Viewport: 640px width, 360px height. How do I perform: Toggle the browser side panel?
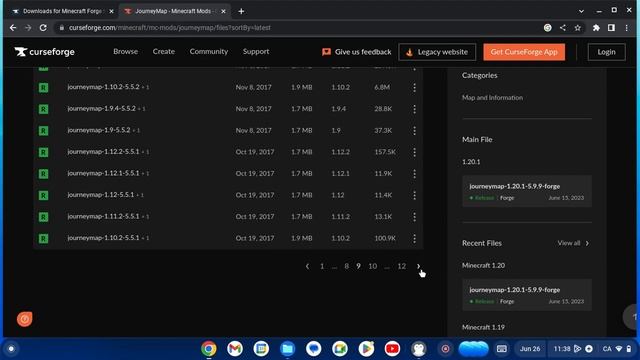611,28
